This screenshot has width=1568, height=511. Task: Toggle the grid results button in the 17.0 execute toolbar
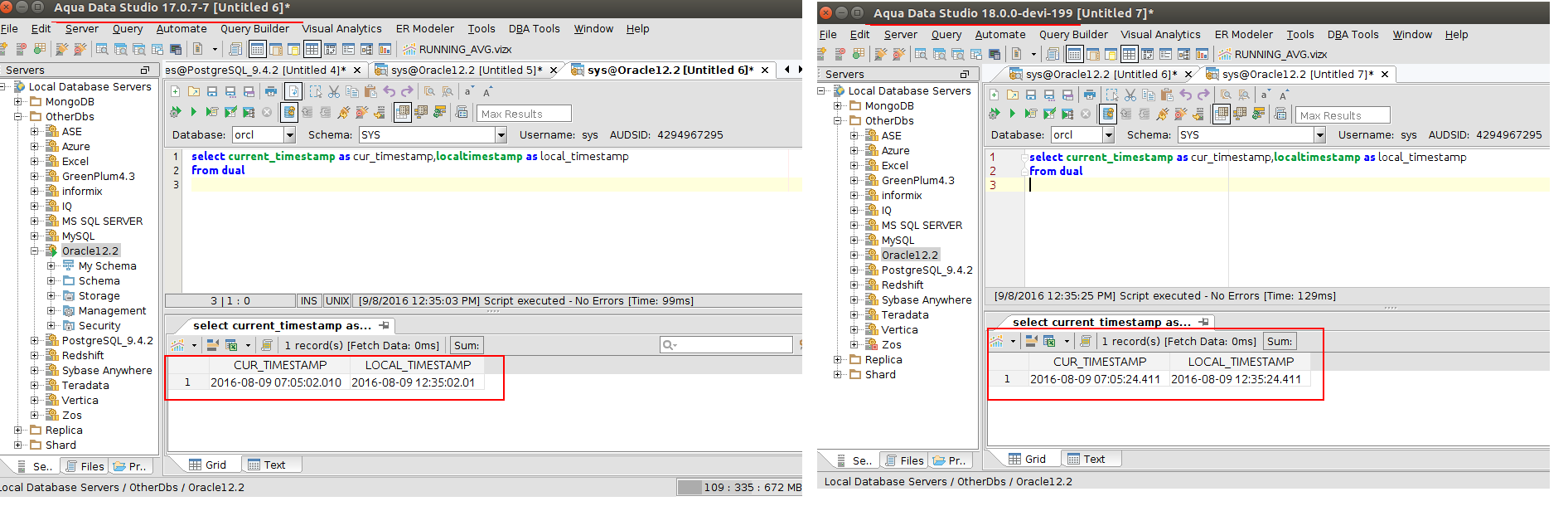coord(403,111)
